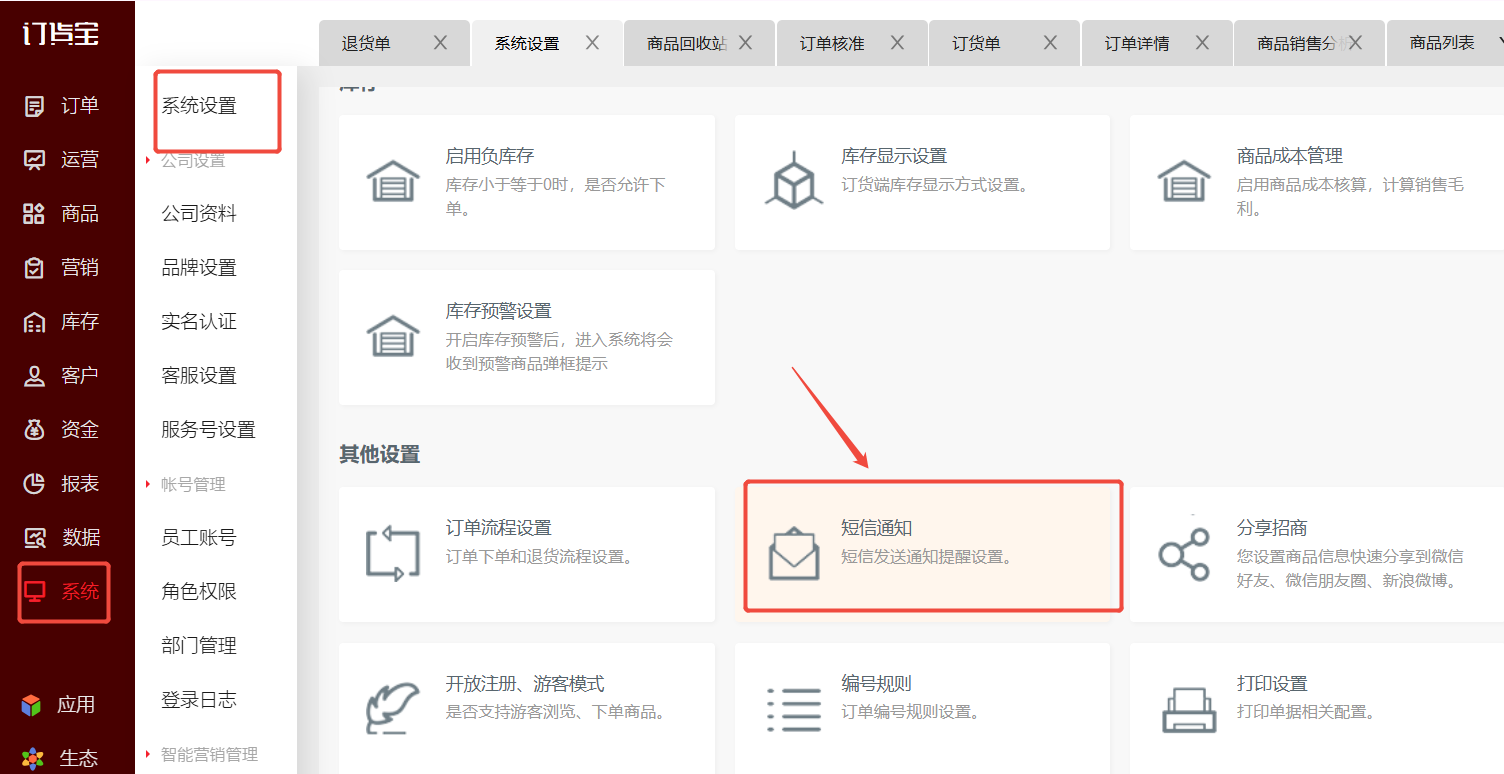Open 客服设置 in the side menu
Screen dimensions: 1504x774
[199, 376]
